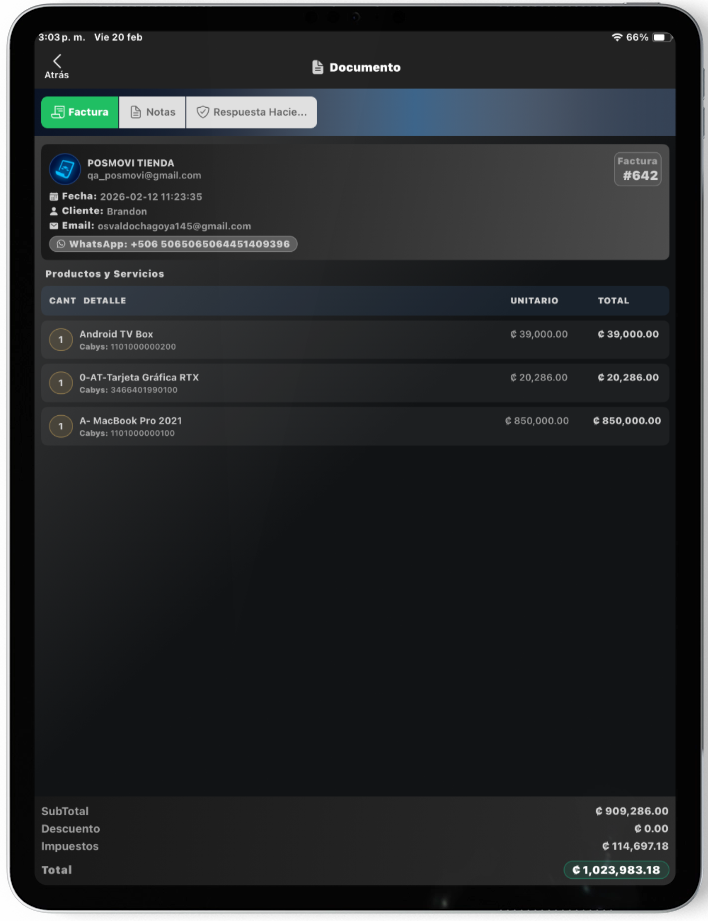Image resolution: width=708 pixels, height=921 pixels.
Task: Check the battery icon in status bar
Action: point(661,37)
